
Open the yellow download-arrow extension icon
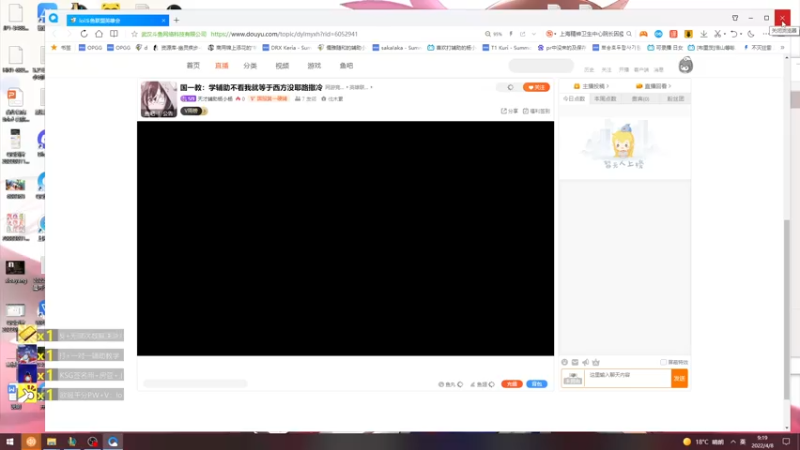click(688, 34)
